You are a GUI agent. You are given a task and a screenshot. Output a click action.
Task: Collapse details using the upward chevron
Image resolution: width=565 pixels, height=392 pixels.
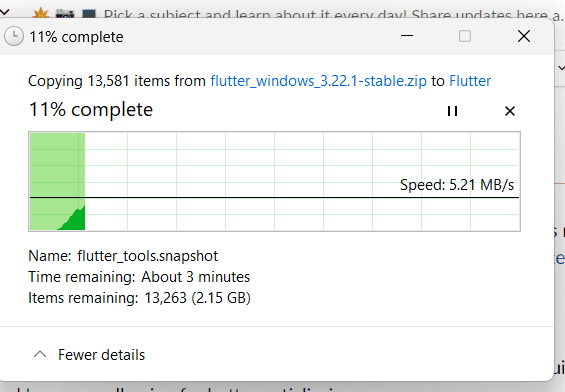pyautogui.click(x=40, y=355)
